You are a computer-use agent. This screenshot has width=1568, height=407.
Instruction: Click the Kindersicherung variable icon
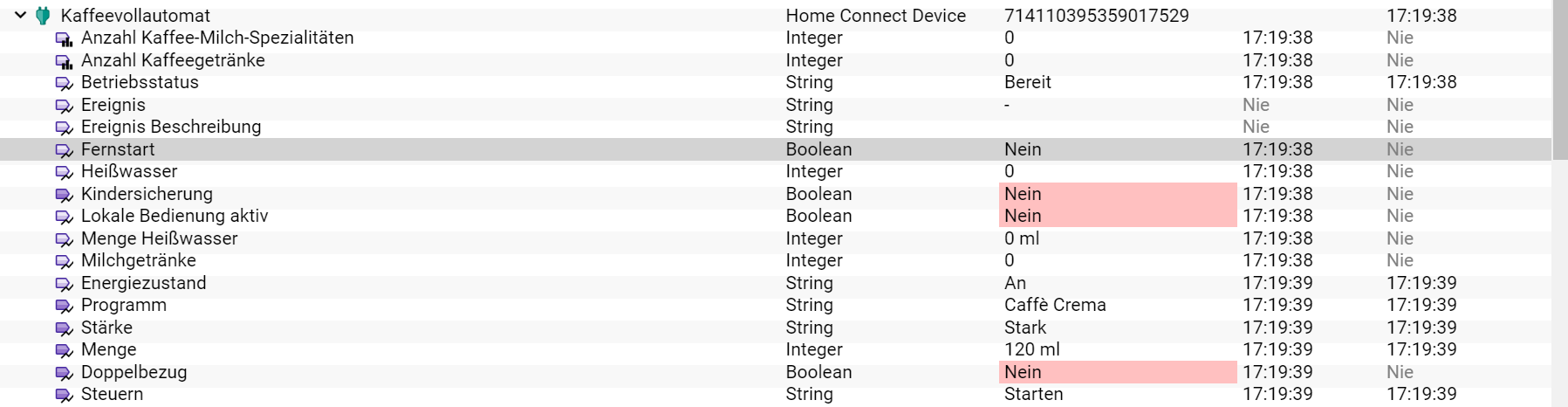[x=64, y=195]
